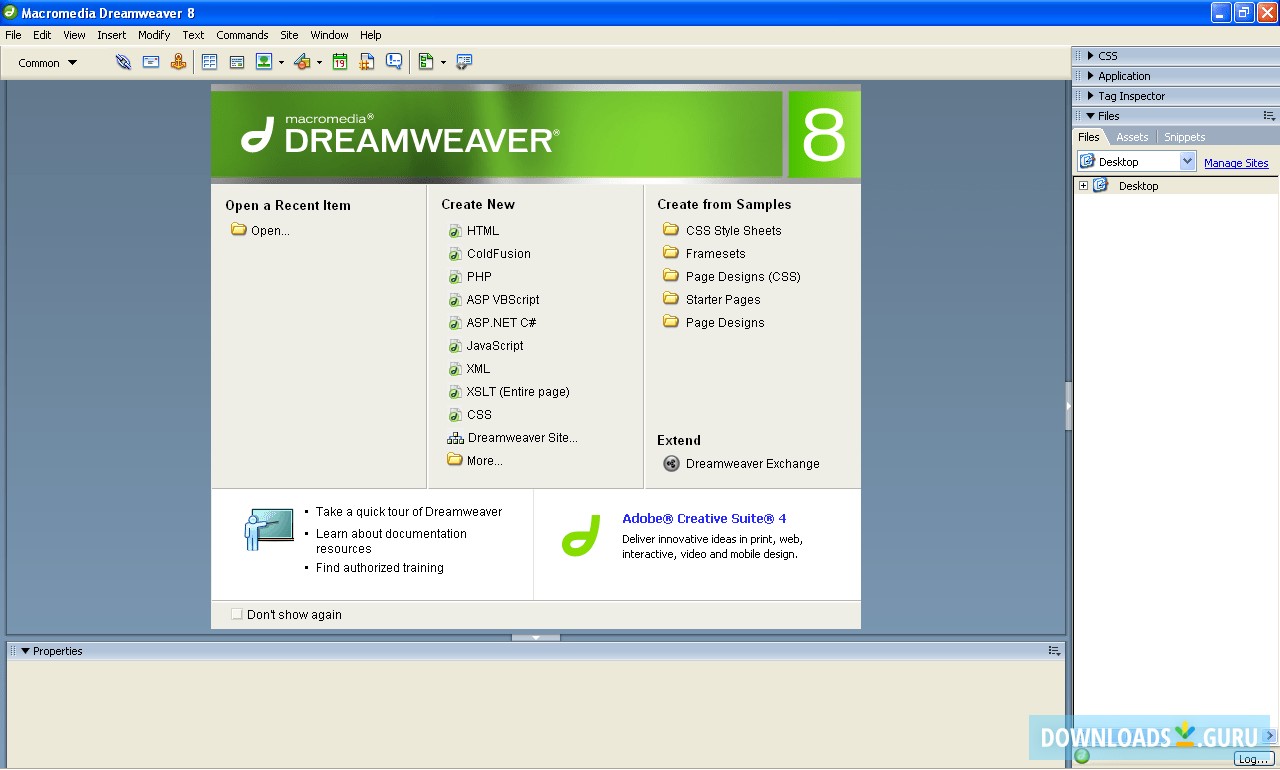Click Find authorized training

coord(380,568)
